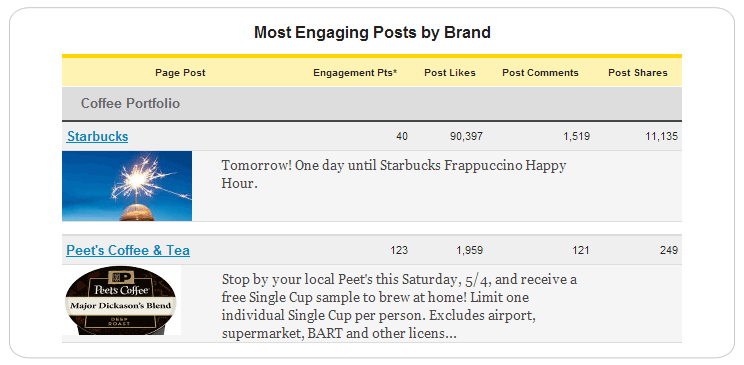The height and width of the screenshot is (365, 744).
Task: Click the Starbucks Frappuccino Happy Hour post text
Action: 394,175
